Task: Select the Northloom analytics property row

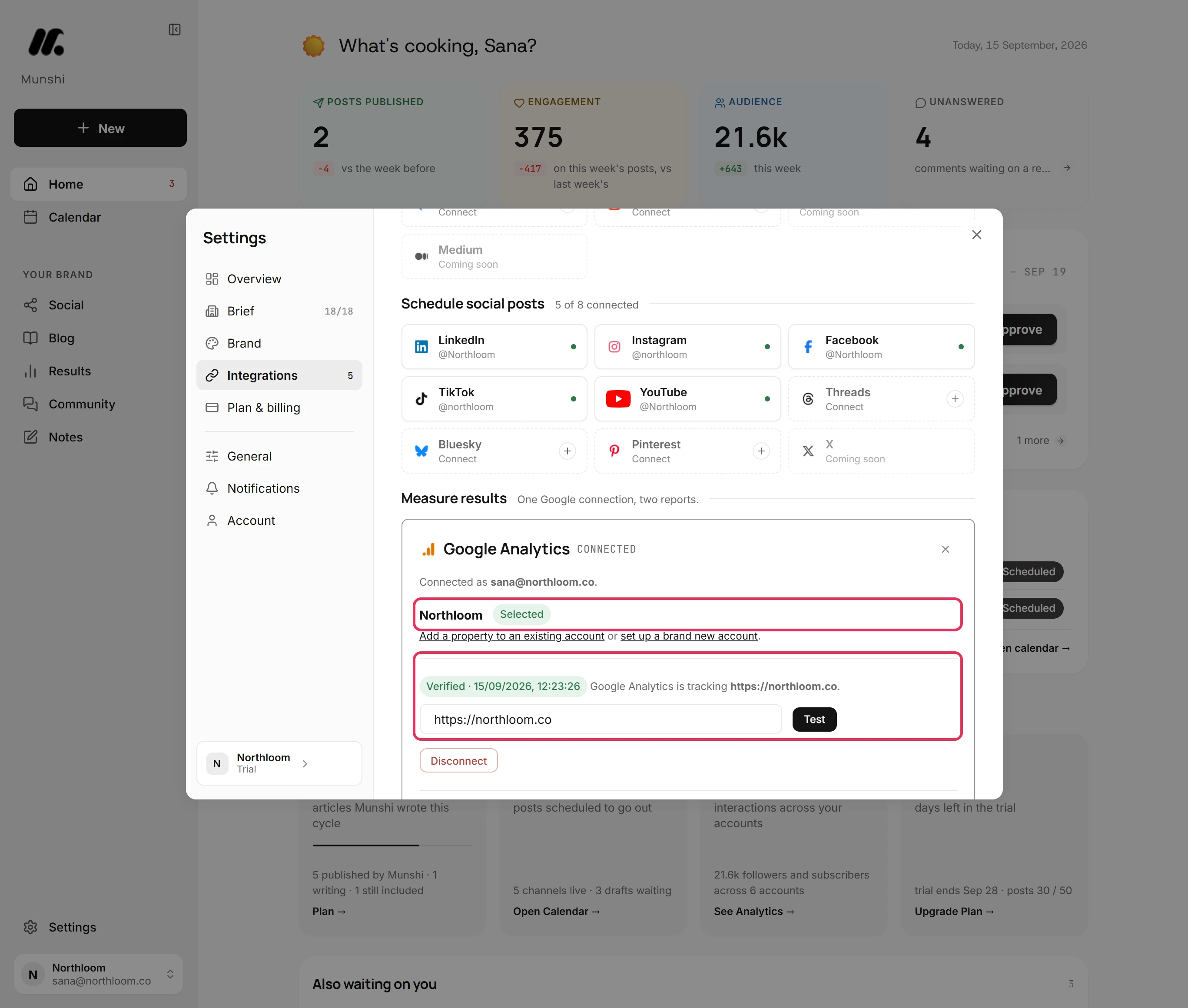Action: click(687, 615)
